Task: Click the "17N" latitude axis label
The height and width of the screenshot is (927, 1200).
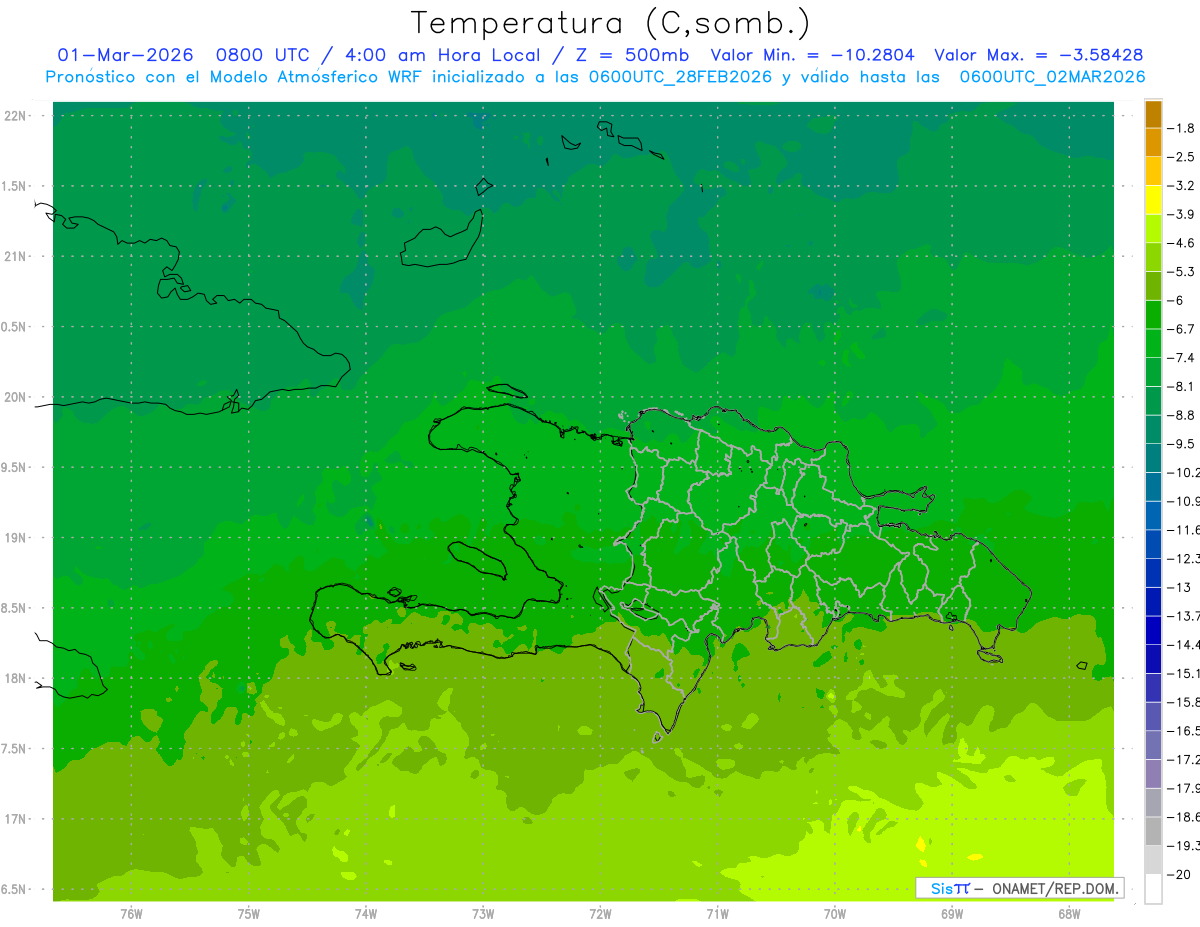Action: pos(15,819)
